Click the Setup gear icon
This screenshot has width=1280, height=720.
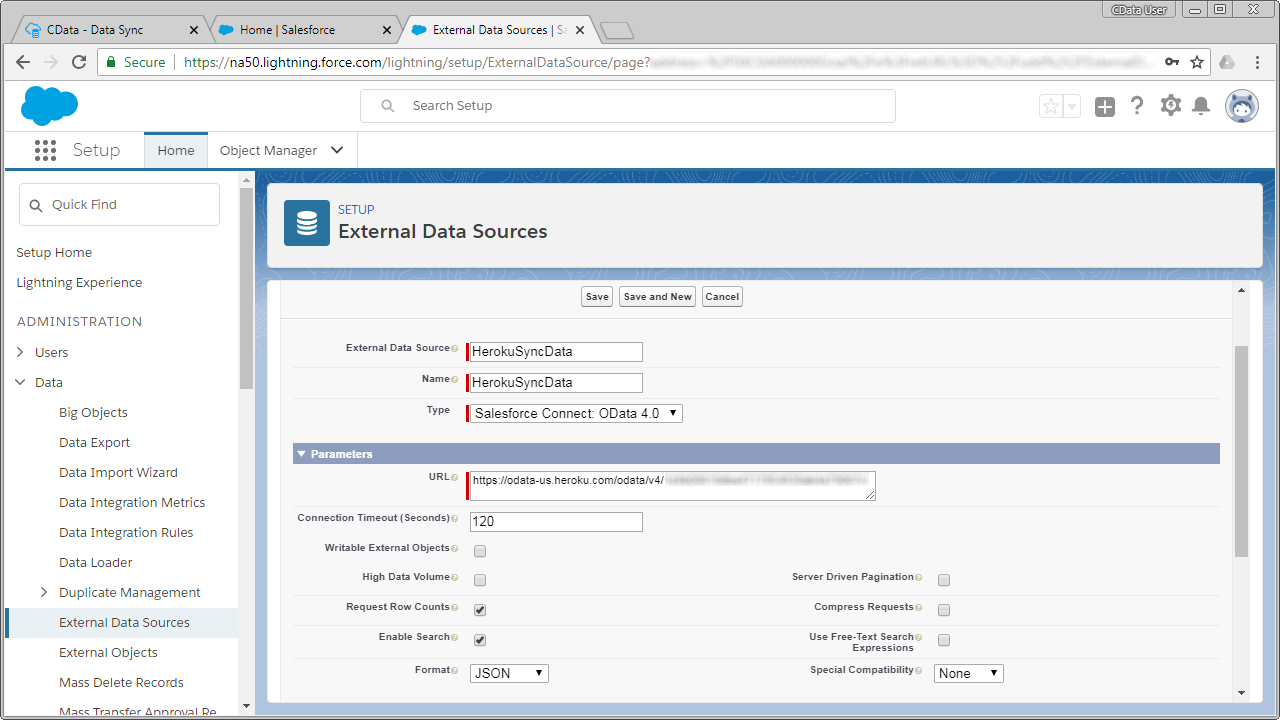pos(1170,106)
